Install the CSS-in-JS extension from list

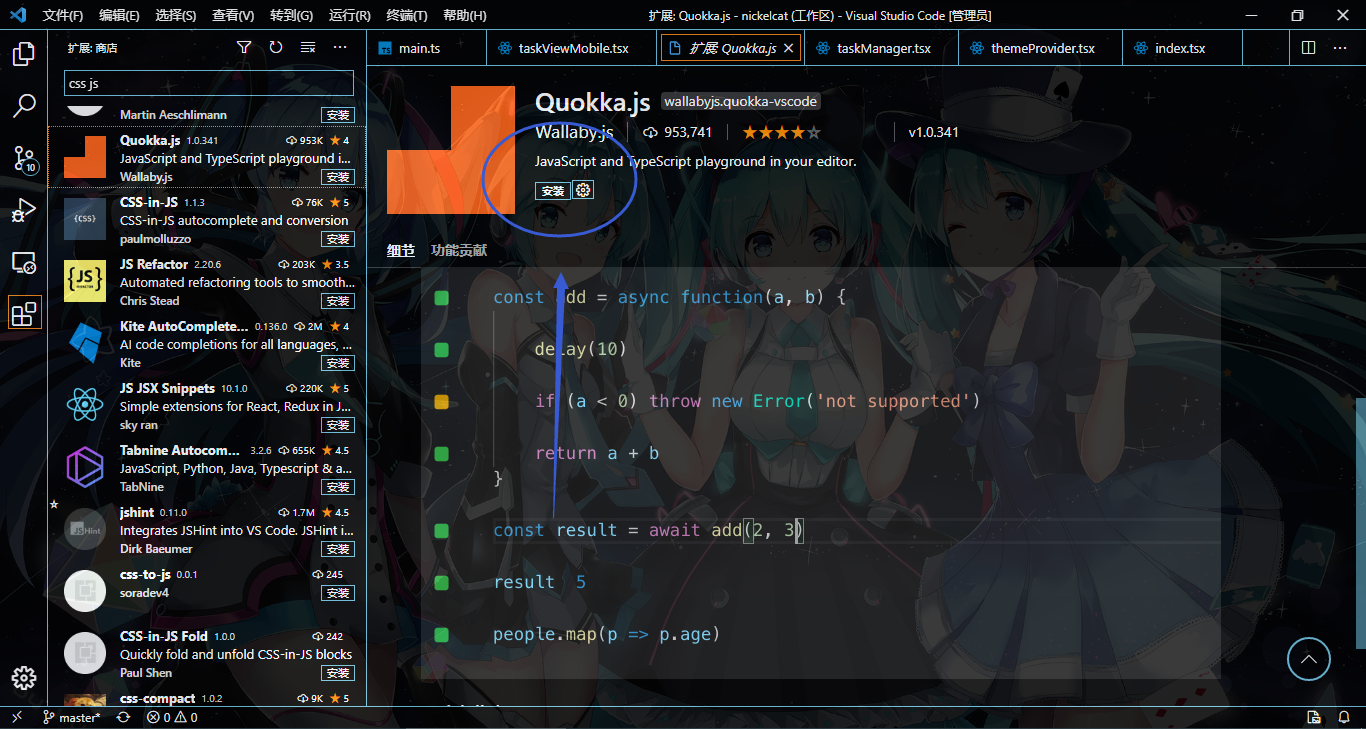click(x=338, y=239)
